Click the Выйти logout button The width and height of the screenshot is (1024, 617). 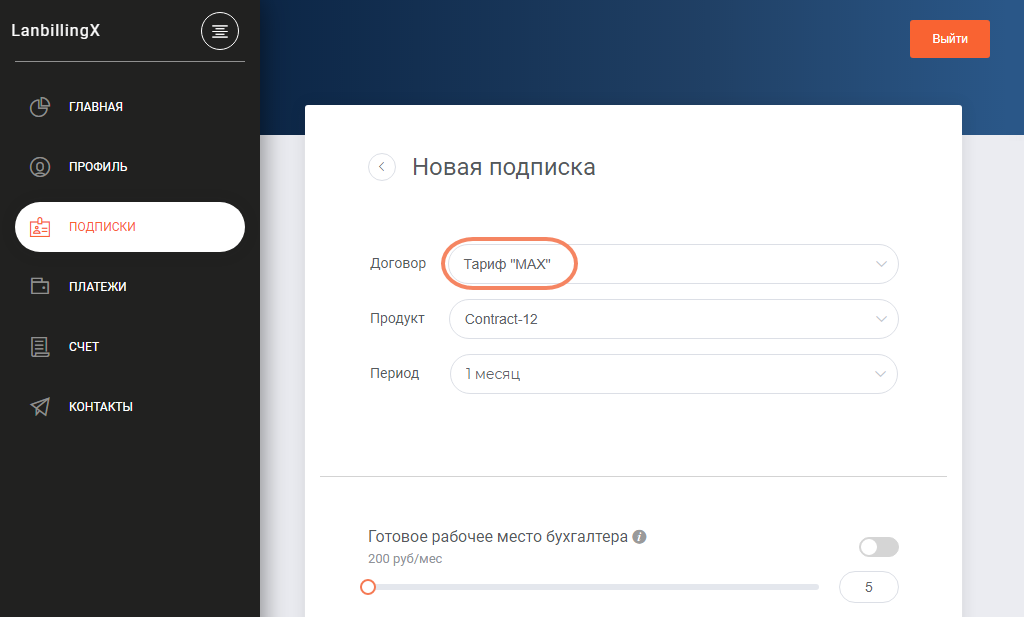point(950,39)
